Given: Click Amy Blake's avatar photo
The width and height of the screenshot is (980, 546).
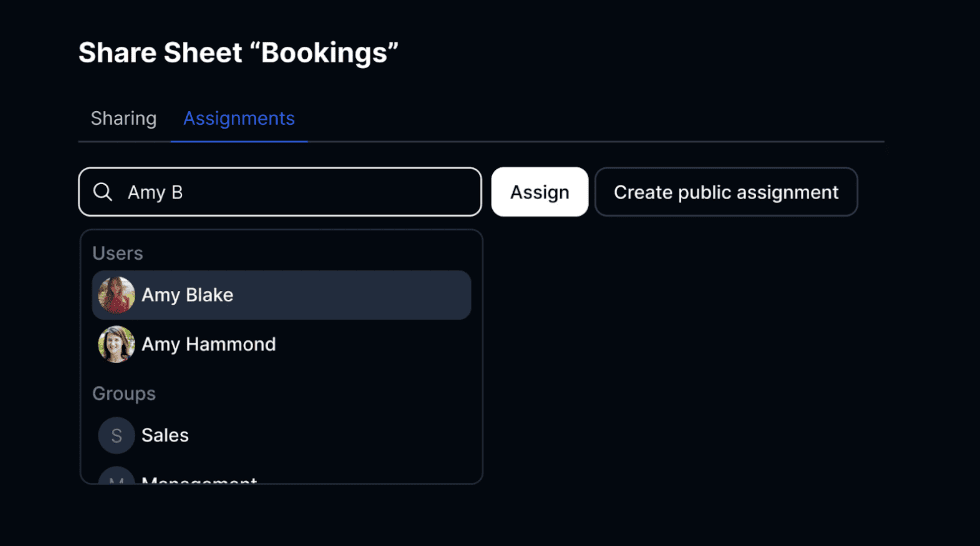Looking at the screenshot, I should point(116,295).
